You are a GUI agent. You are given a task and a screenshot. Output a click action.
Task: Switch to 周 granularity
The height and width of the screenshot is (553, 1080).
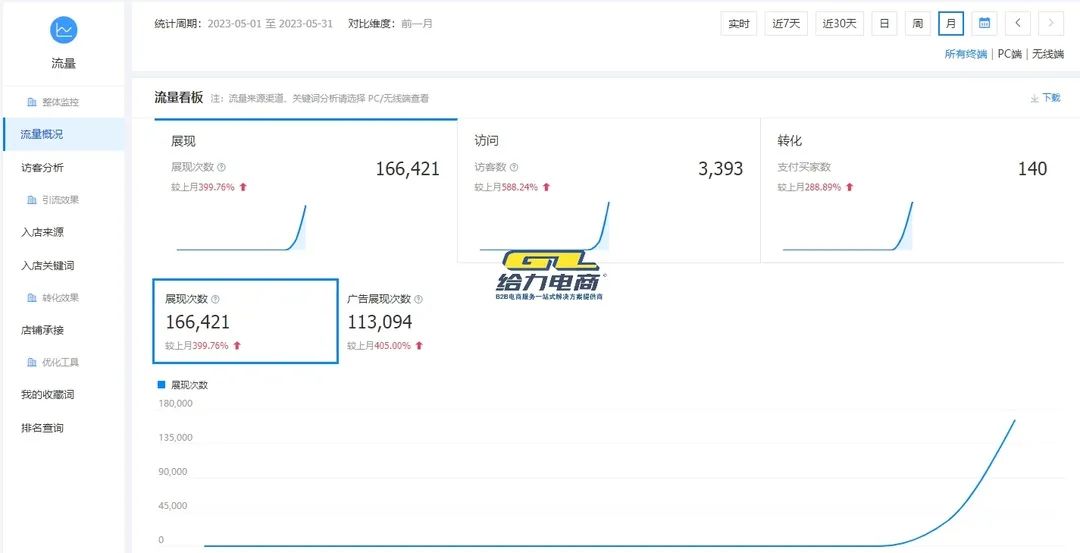click(x=917, y=23)
